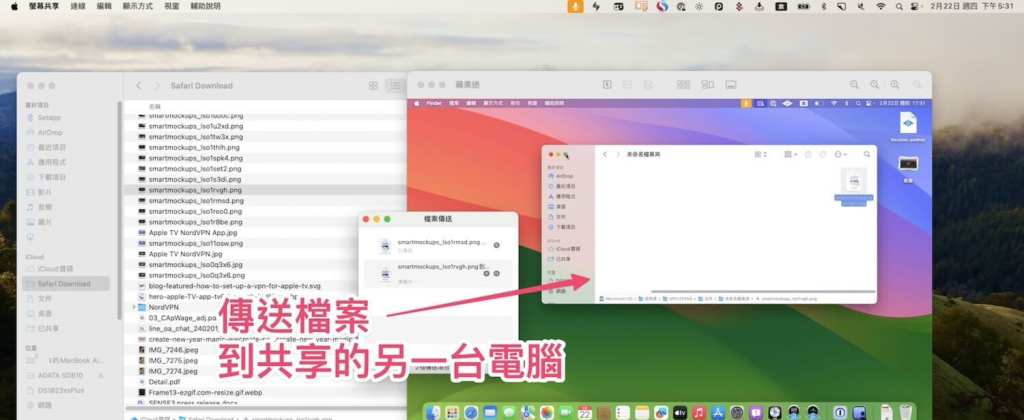
Task: Click the middle magnifier icon in the 蘋果迷 toolbar
Action: [874, 85]
